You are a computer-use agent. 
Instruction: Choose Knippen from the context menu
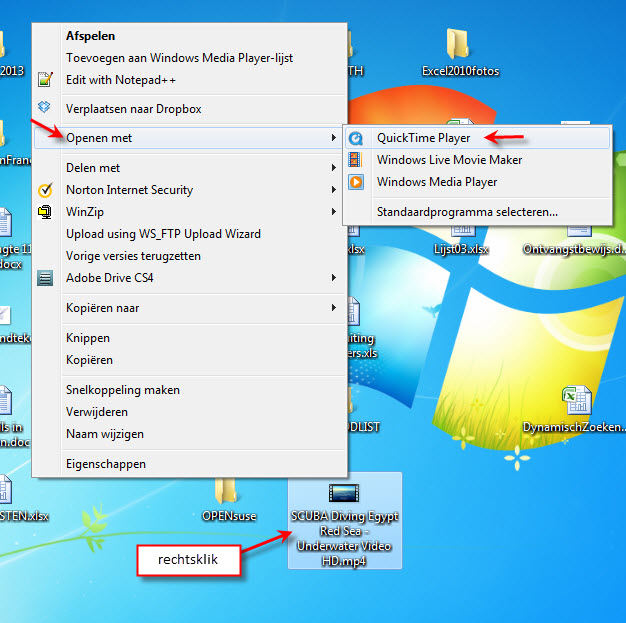(190, 338)
